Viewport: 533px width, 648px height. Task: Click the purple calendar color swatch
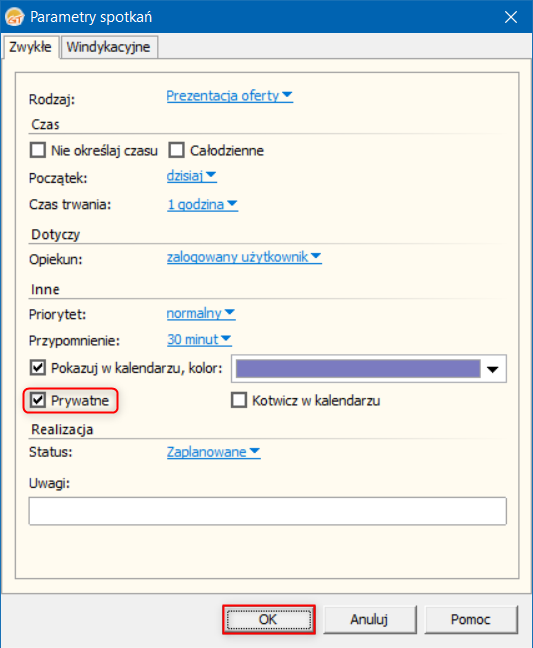pos(358,368)
